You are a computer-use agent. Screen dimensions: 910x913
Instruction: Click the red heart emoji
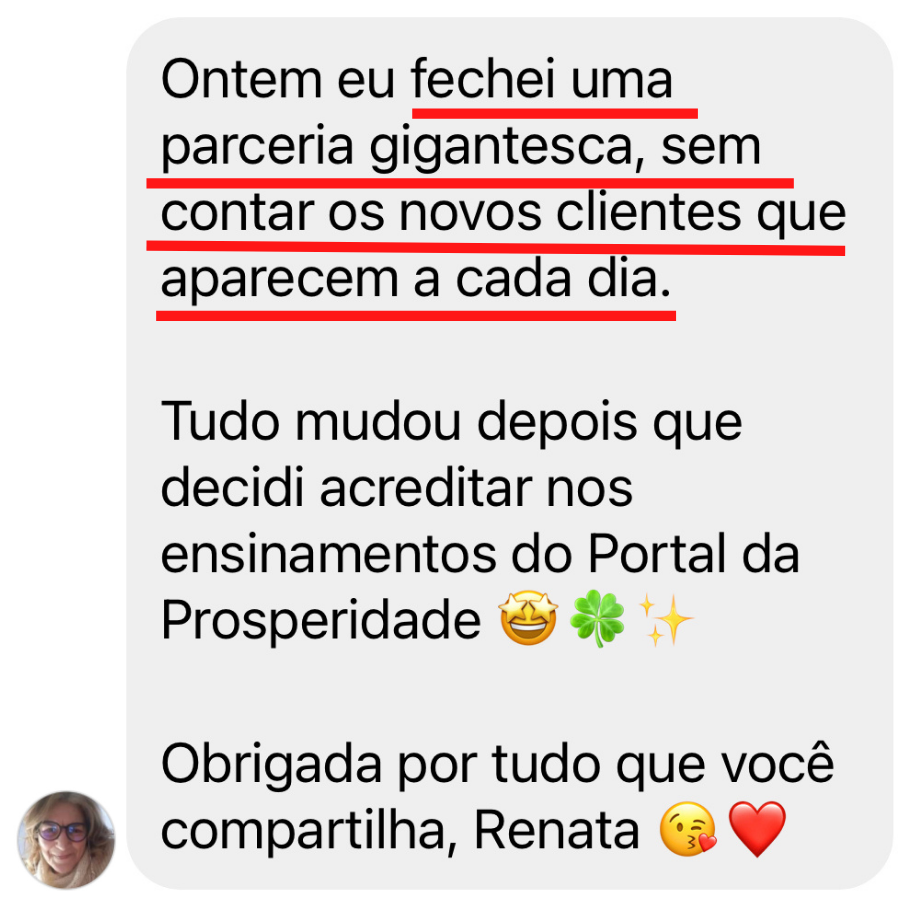coord(757,829)
